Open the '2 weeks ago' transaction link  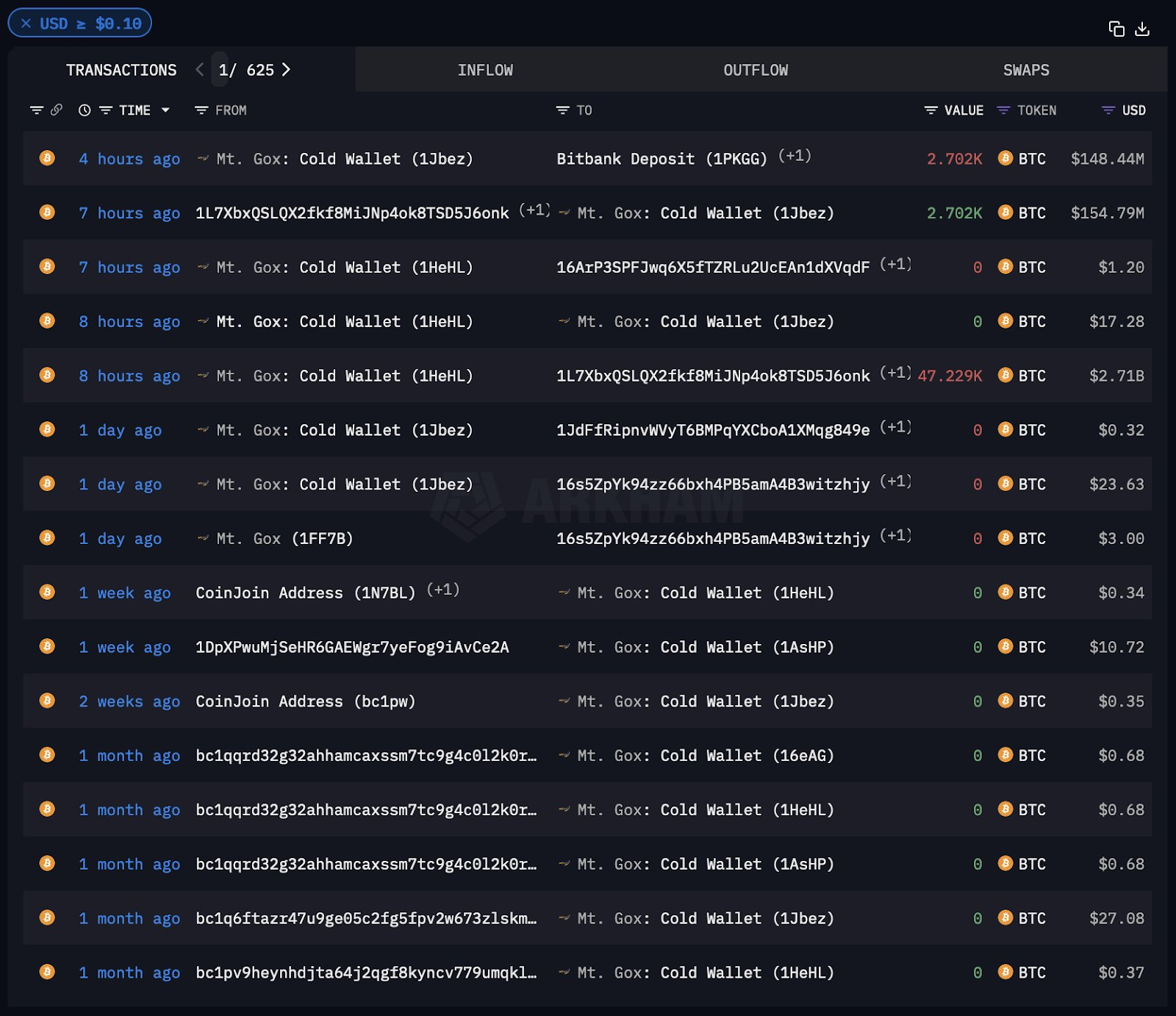click(x=129, y=701)
